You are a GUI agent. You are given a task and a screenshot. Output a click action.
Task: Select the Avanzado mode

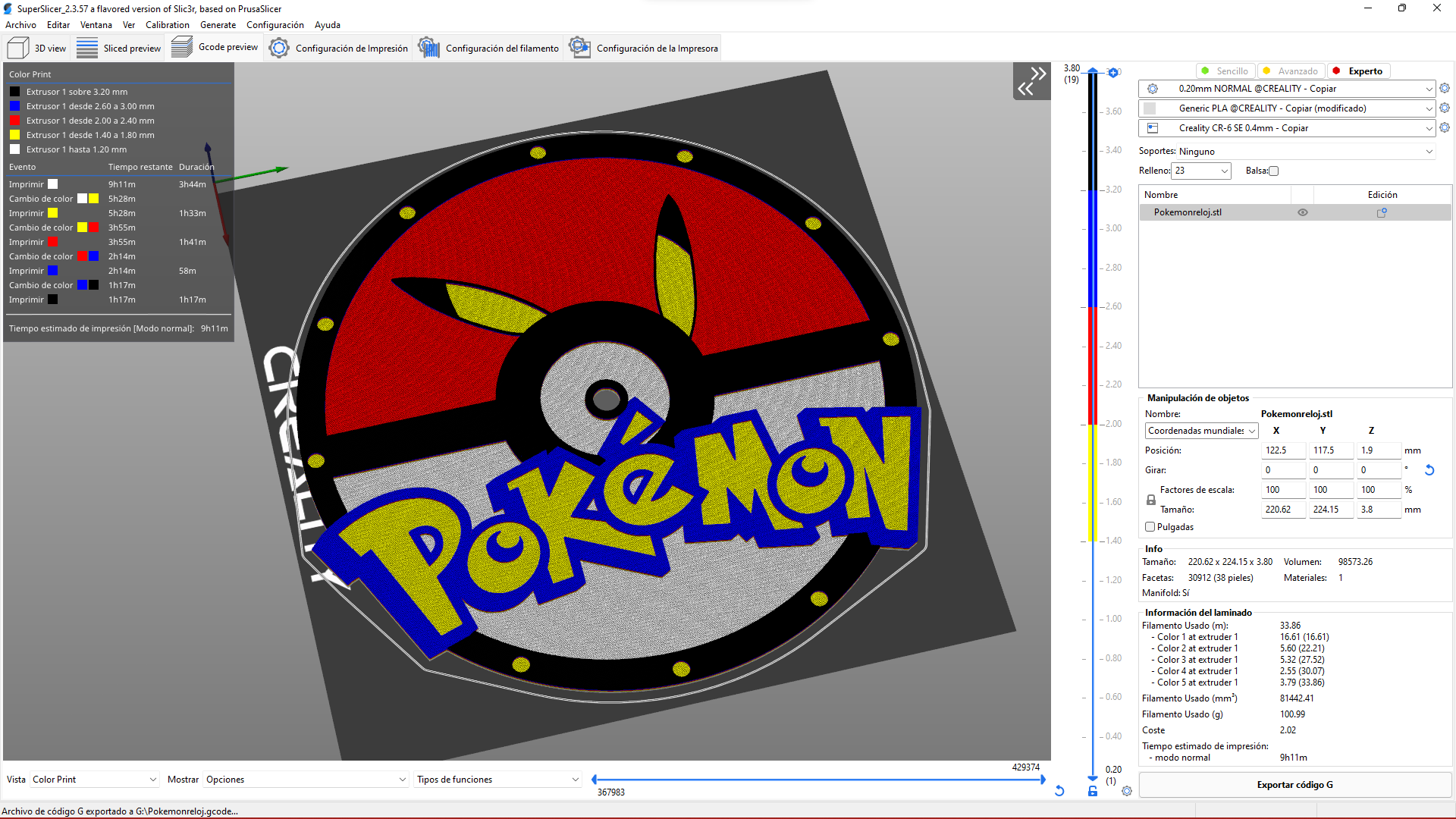click(1291, 71)
